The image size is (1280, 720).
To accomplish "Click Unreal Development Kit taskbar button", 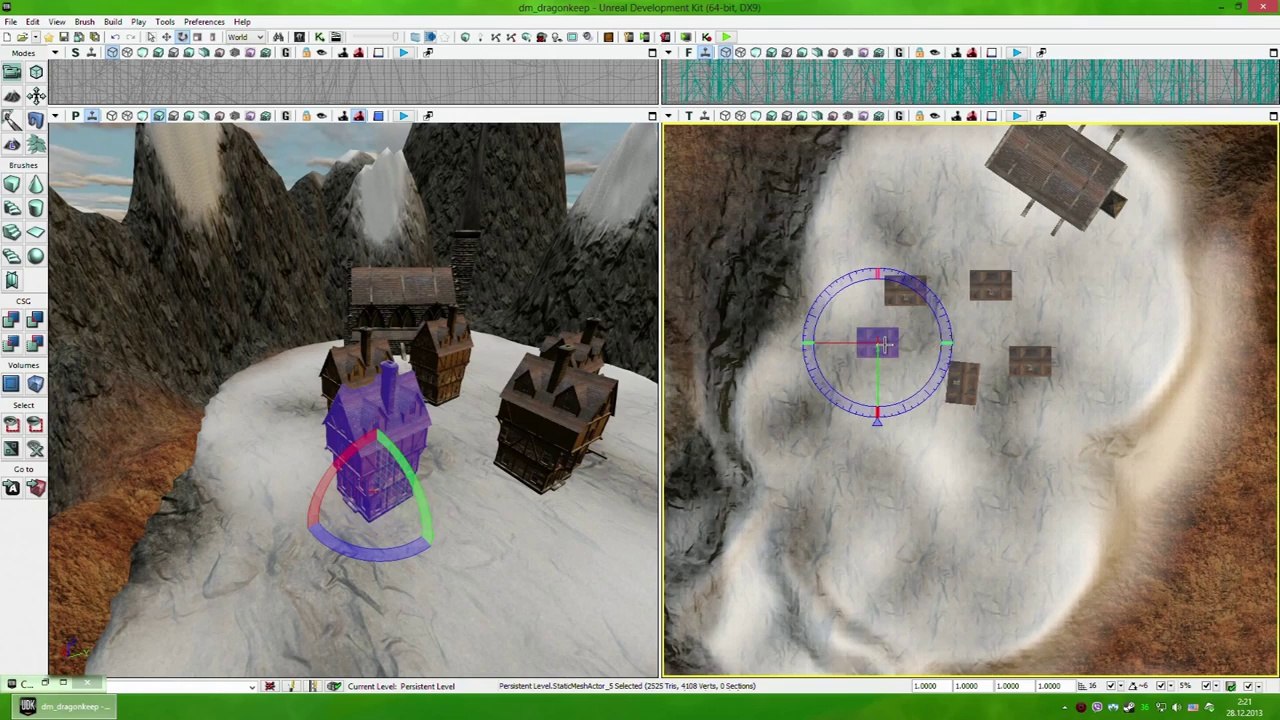I will tap(62, 707).
